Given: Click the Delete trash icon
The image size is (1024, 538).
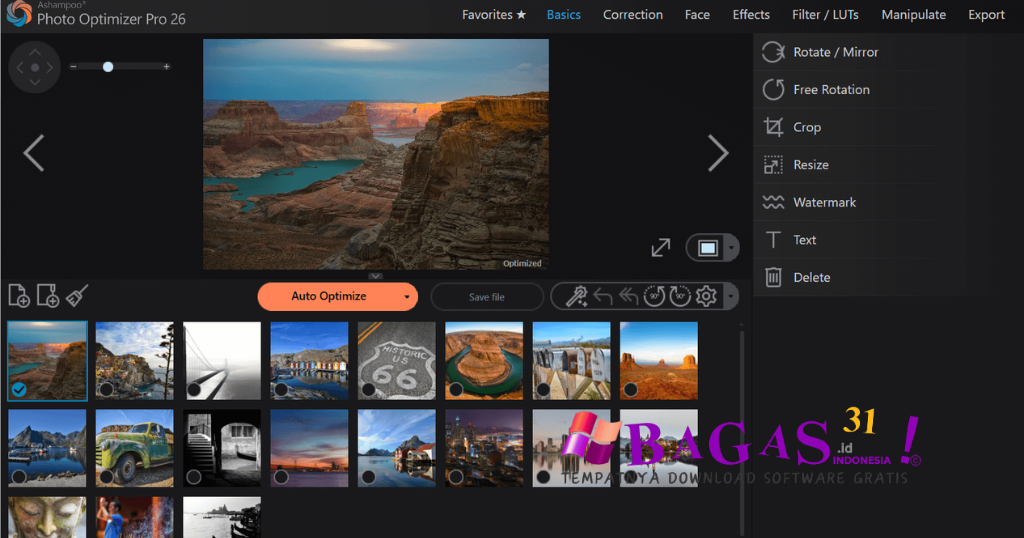Looking at the screenshot, I should (x=773, y=277).
